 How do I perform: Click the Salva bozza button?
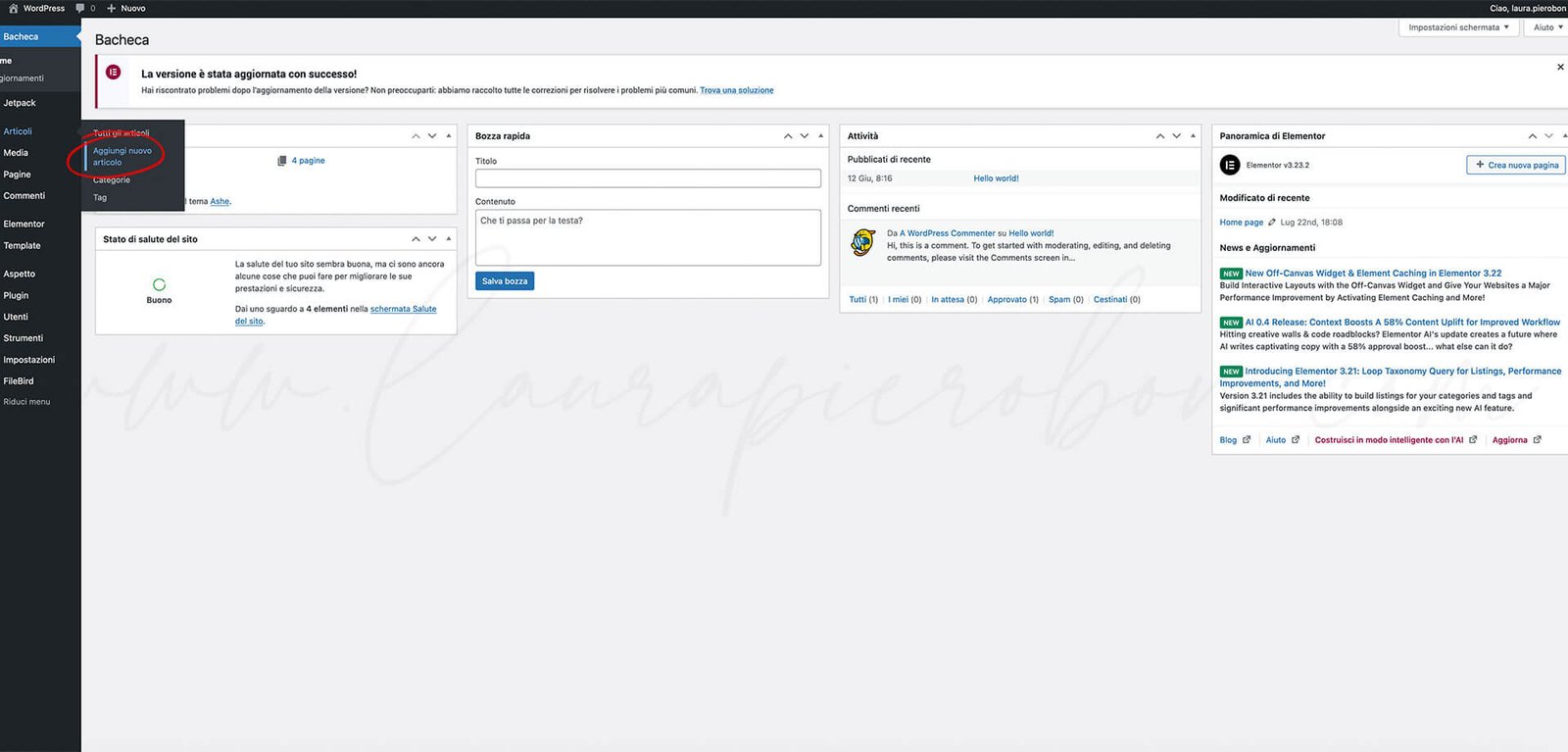[505, 281]
